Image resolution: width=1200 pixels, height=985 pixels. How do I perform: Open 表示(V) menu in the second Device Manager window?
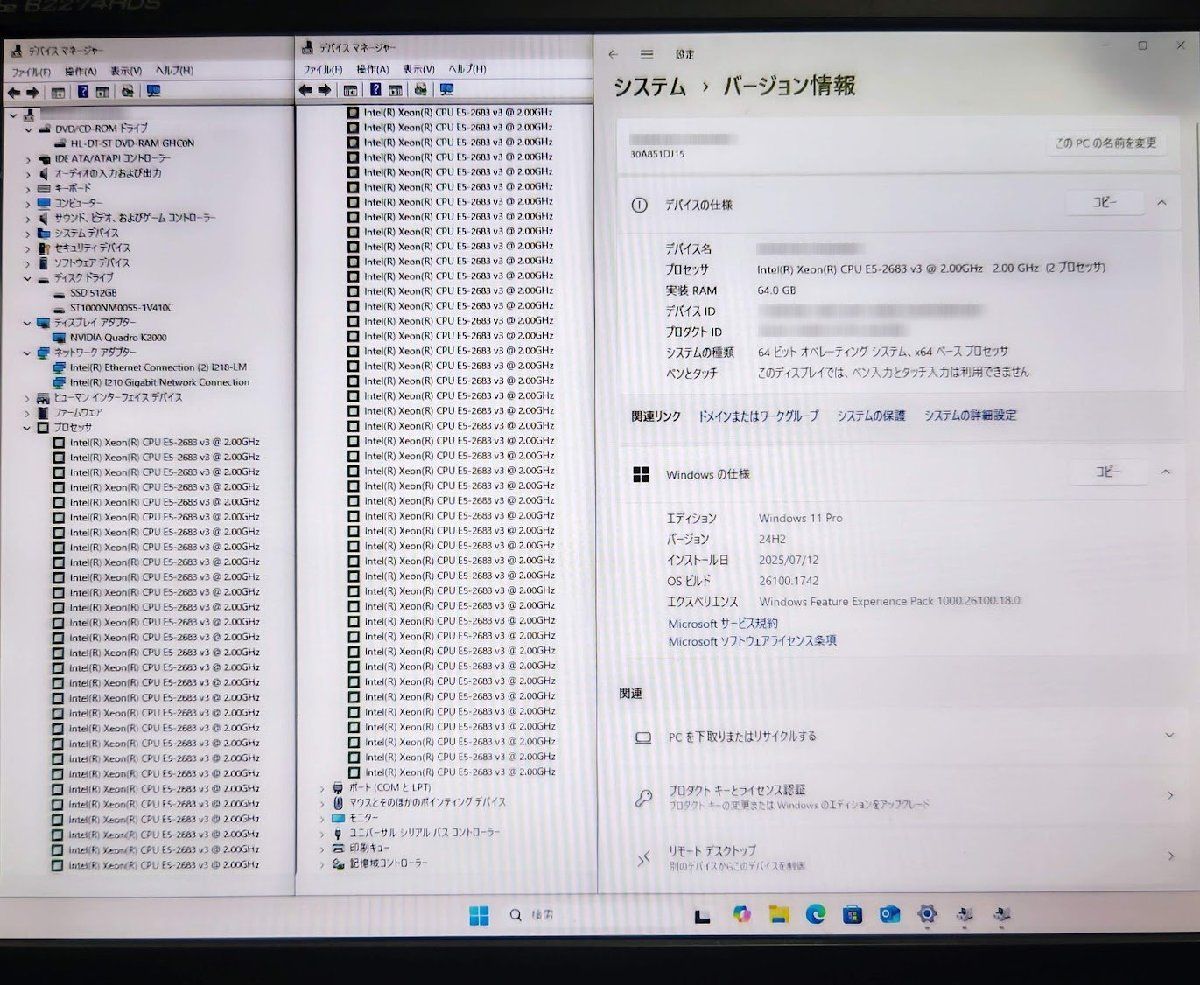click(419, 69)
